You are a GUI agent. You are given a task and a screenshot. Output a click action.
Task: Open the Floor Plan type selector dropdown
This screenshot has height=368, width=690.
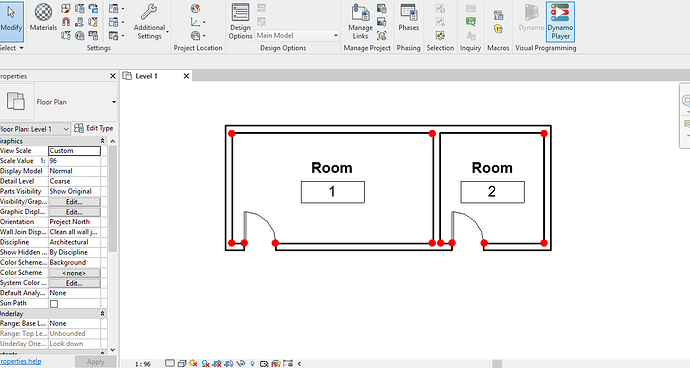point(114,102)
